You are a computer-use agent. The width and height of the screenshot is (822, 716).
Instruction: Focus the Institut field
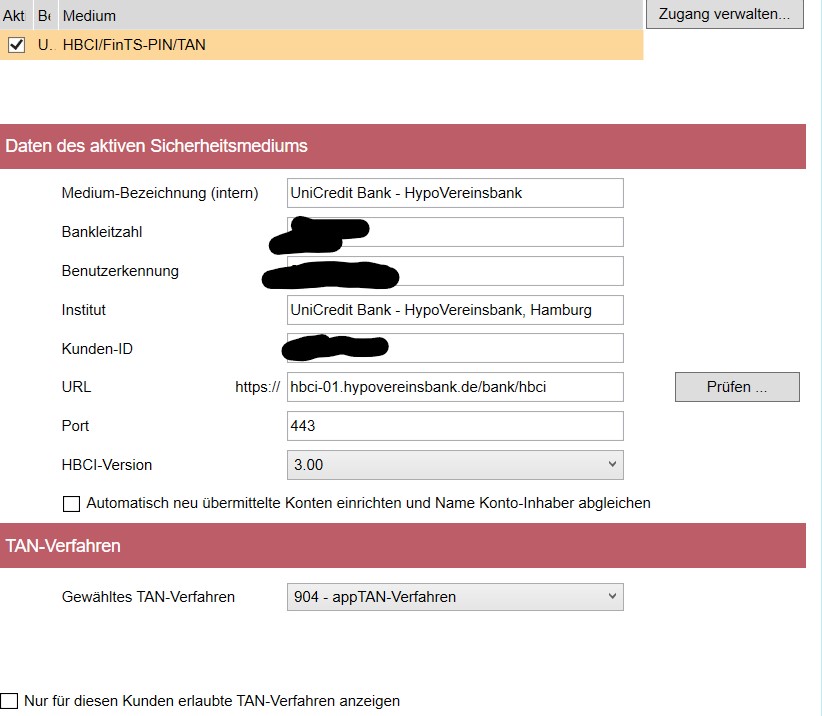(455, 310)
